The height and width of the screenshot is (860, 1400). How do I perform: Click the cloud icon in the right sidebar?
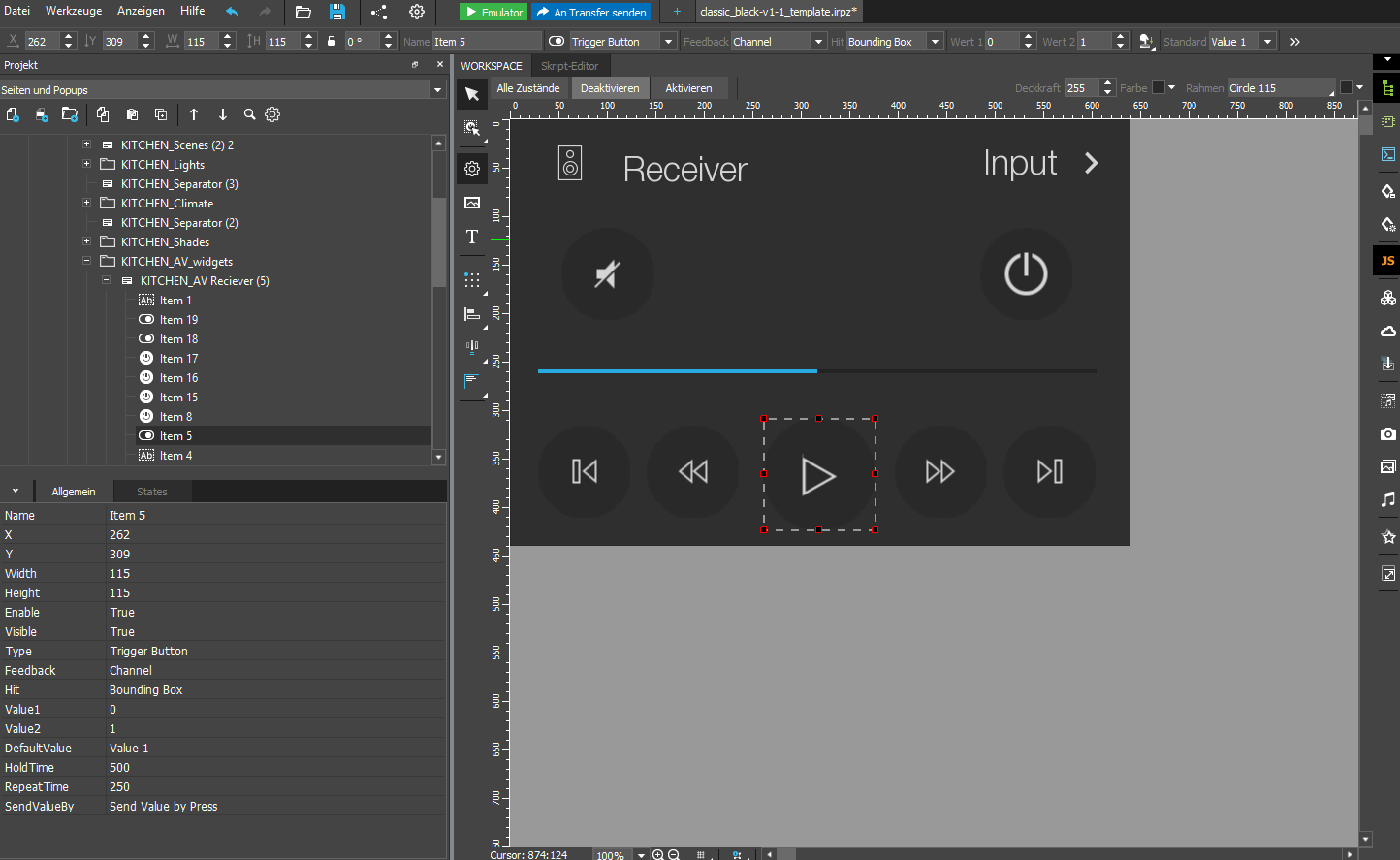(x=1387, y=331)
